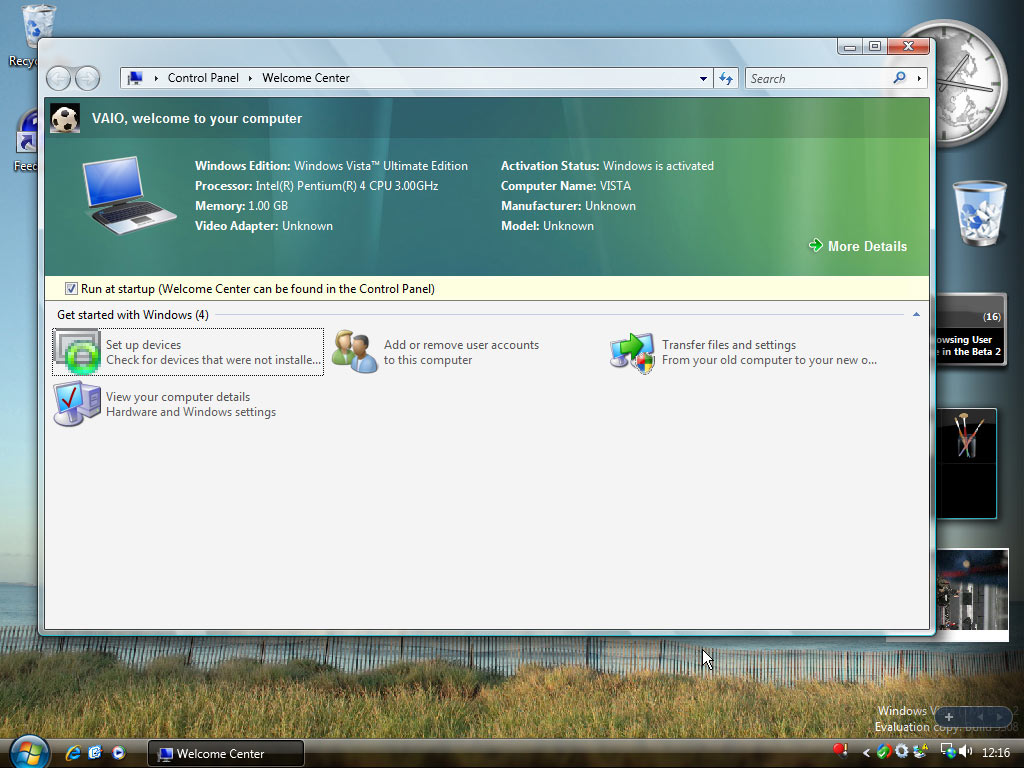
Task: Go back with the Back navigation button
Action: pos(59,78)
